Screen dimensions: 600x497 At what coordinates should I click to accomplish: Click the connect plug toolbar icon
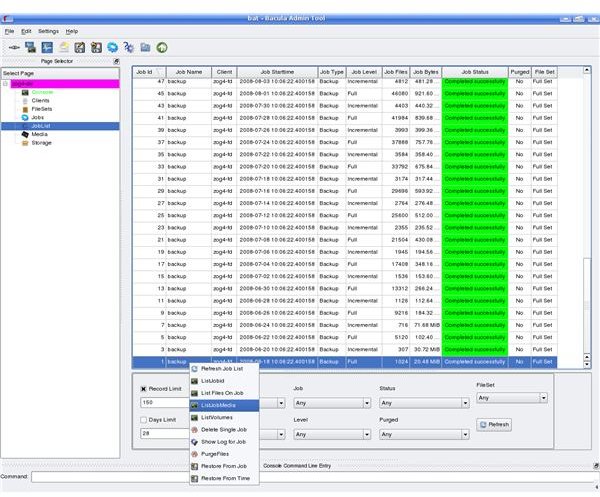click(x=14, y=47)
